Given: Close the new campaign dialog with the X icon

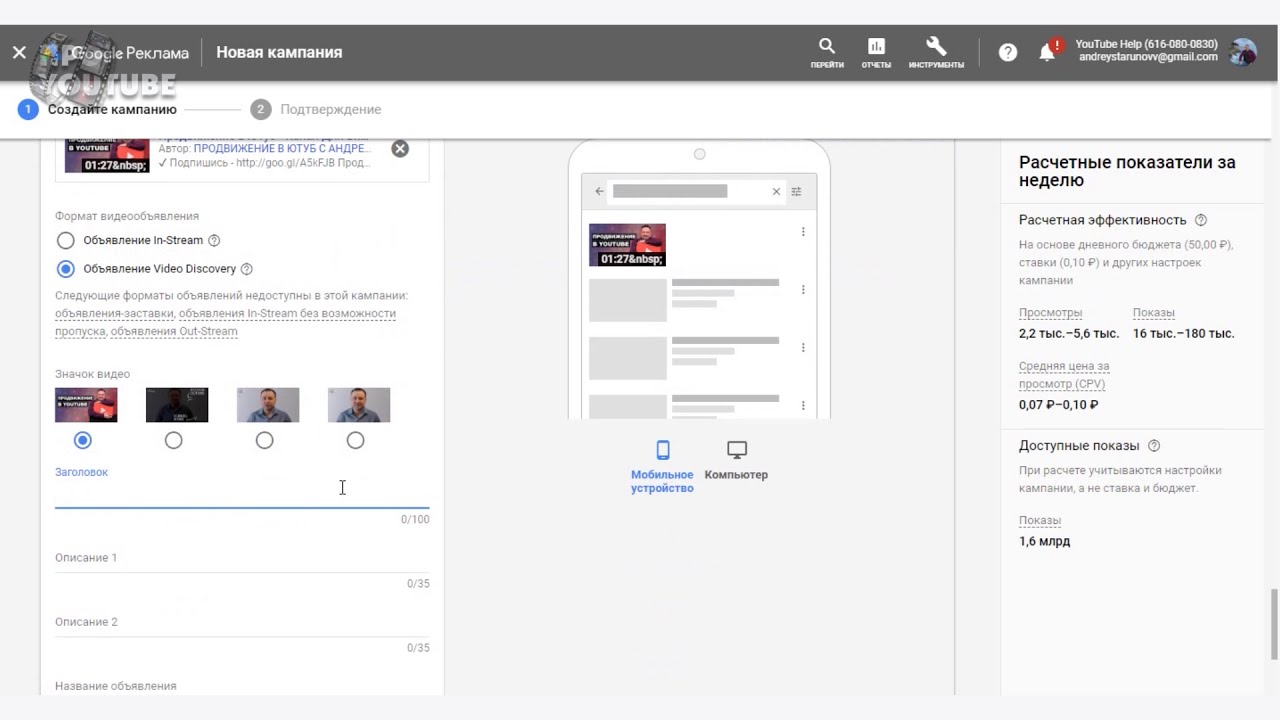Looking at the screenshot, I should coord(19,53).
